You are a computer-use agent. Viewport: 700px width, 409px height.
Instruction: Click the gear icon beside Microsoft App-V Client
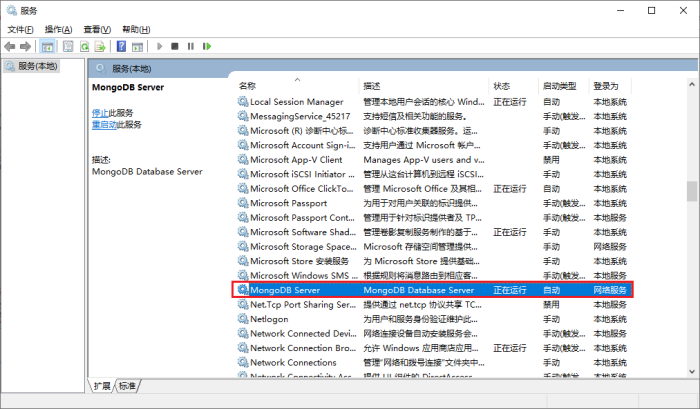[243, 159]
